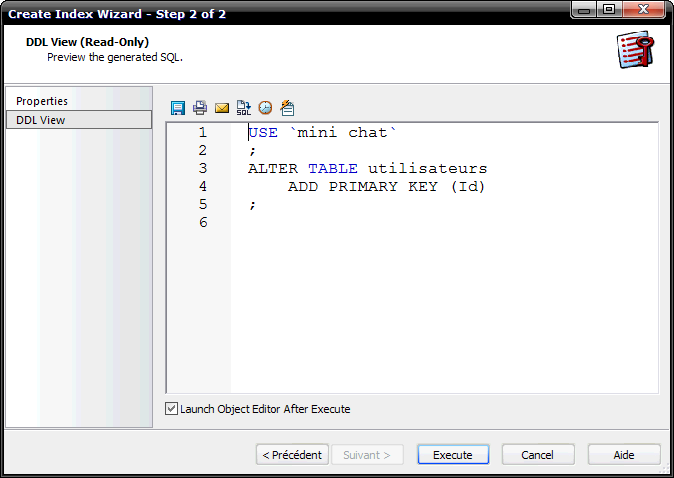Maximize the wizard window
This screenshot has width=674, height=478.
tap(608, 10)
